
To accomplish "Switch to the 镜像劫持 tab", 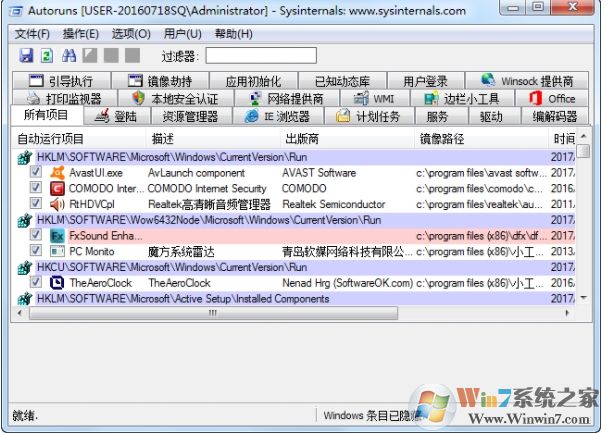I will pyautogui.click(x=160, y=81).
